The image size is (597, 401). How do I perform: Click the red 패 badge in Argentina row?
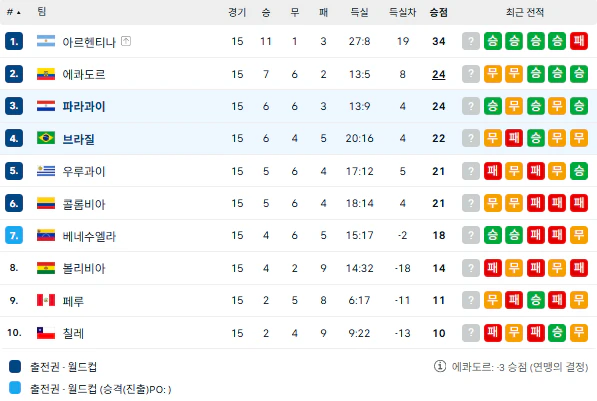(579, 41)
